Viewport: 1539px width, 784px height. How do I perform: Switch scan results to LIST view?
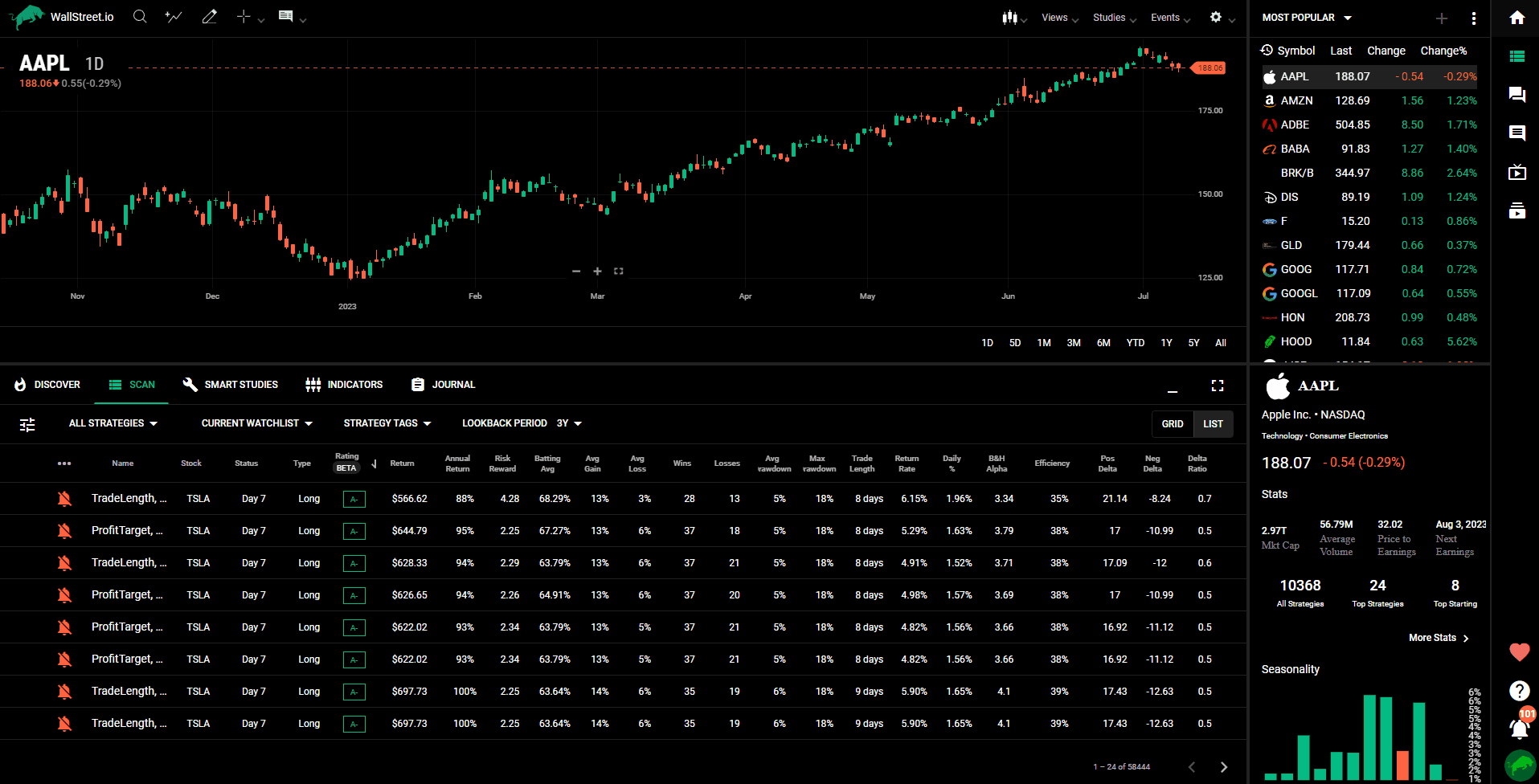(1213, 424)
